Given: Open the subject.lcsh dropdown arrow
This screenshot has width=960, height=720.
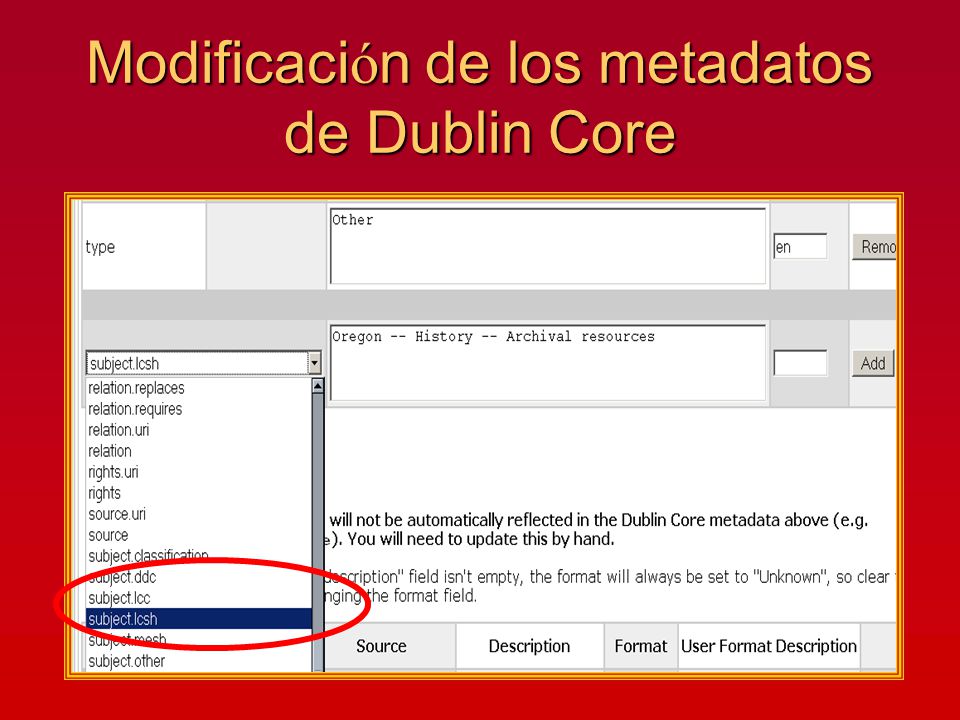Looking at the screenshot, I should pyautogui.click(x=314, y=363).
